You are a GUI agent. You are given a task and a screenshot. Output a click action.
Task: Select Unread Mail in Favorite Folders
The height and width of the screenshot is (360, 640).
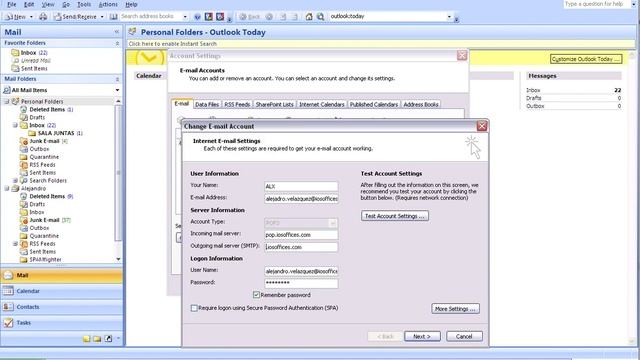coord(36,60)
